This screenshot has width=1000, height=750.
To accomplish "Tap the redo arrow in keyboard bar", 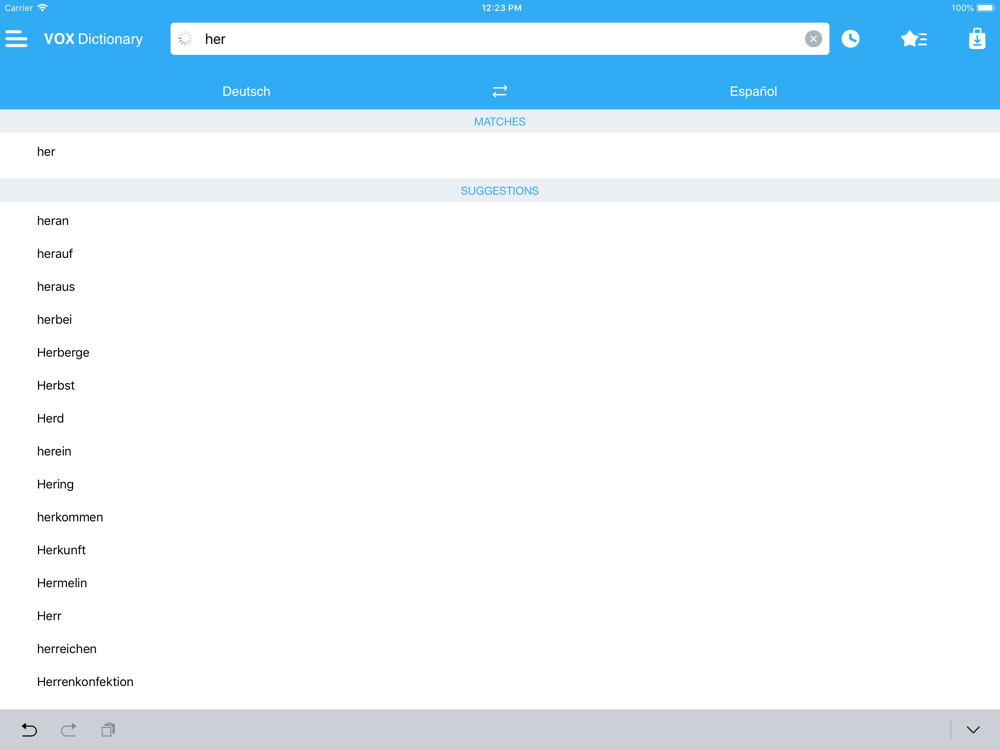I will (69, 730).
